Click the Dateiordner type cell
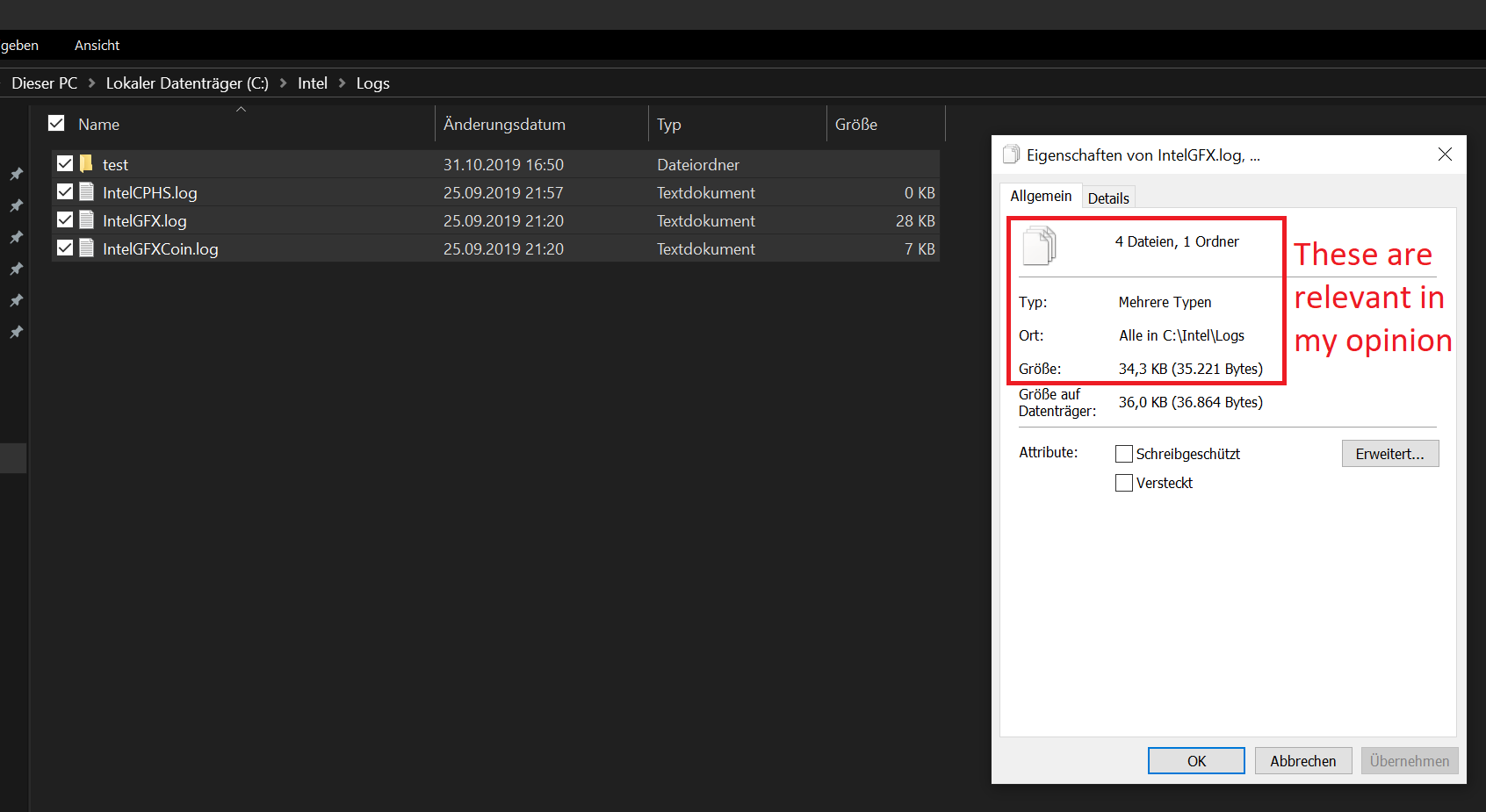 (698, 164)
